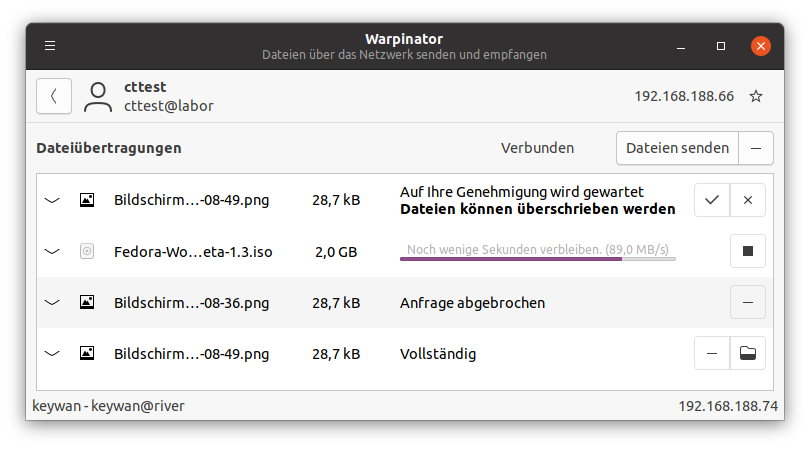
Task: Click the Fedora transfer progress bar
Action: (x=538, y=258)
